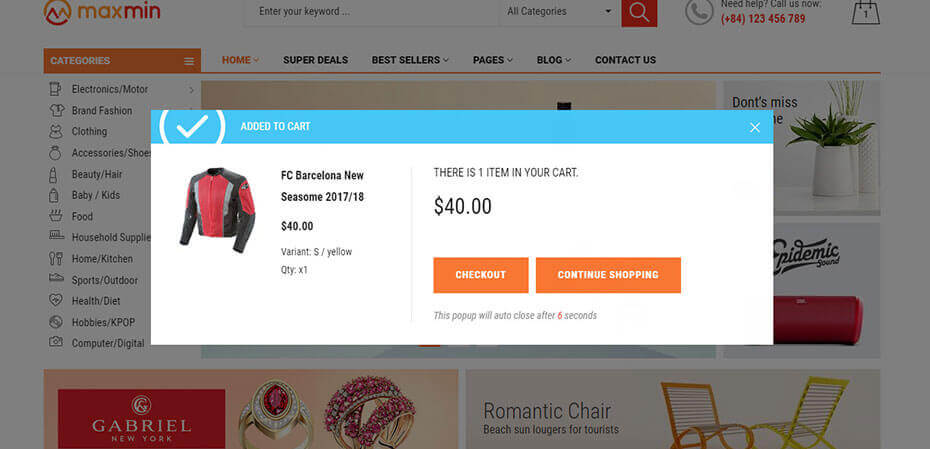Click the red jacket product thumbnail
This screenshot has height=449, width=930.
coord(218,210)
